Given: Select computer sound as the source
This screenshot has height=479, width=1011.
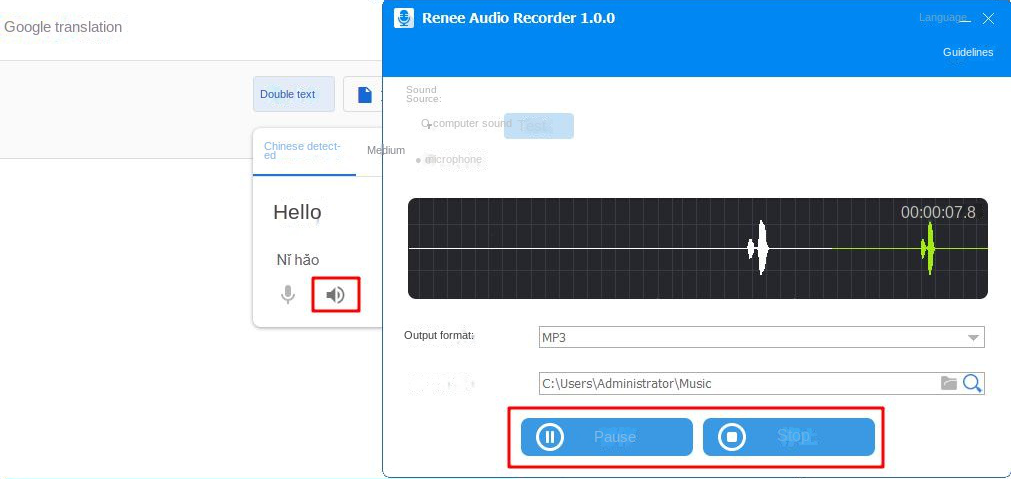Looking at the screenshot, I should pyautogui.click(x=426, y=124).
